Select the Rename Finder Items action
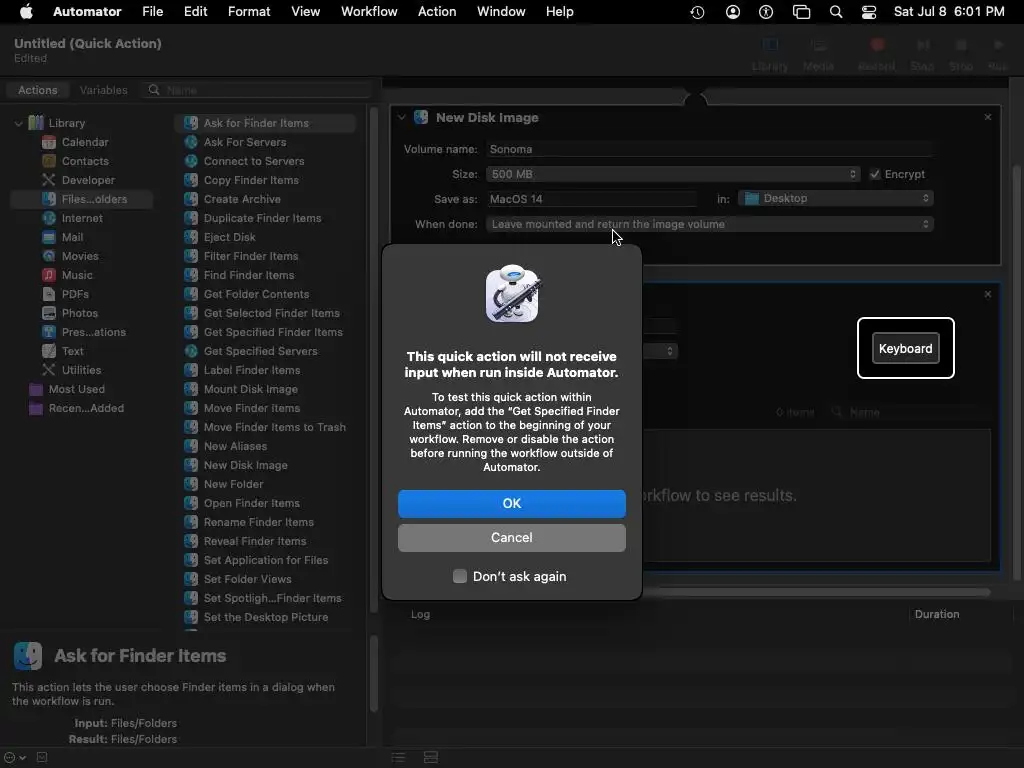The height and width of the screenshot is (768, 1024). 259,522
